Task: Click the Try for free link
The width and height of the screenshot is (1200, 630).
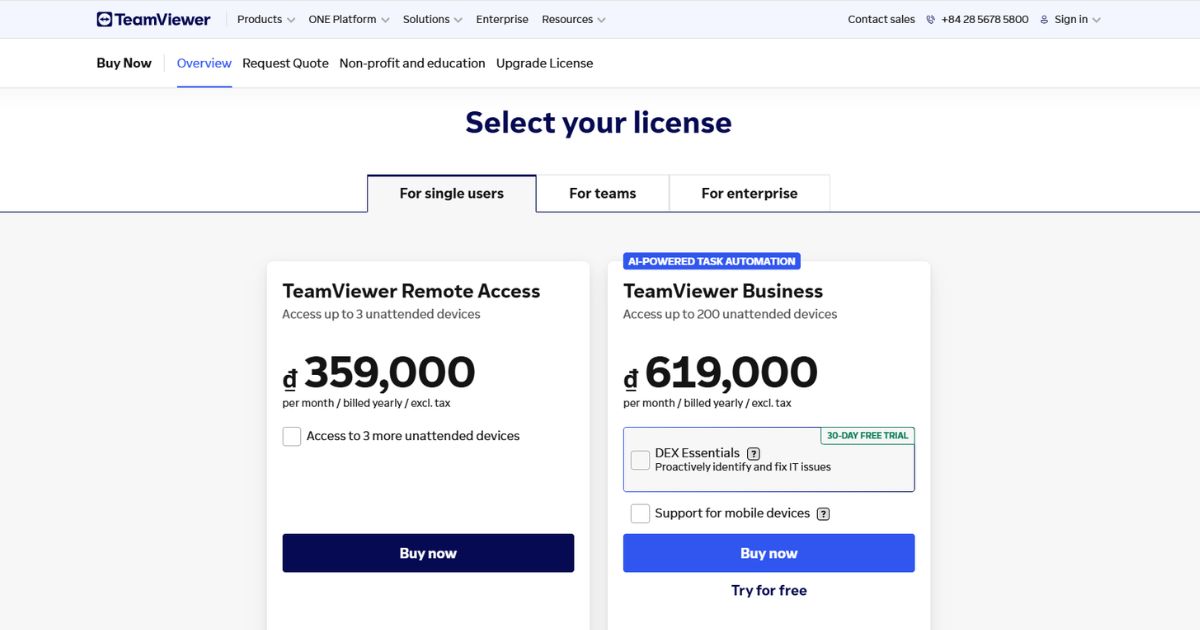Action: click(x=769, y=591)
